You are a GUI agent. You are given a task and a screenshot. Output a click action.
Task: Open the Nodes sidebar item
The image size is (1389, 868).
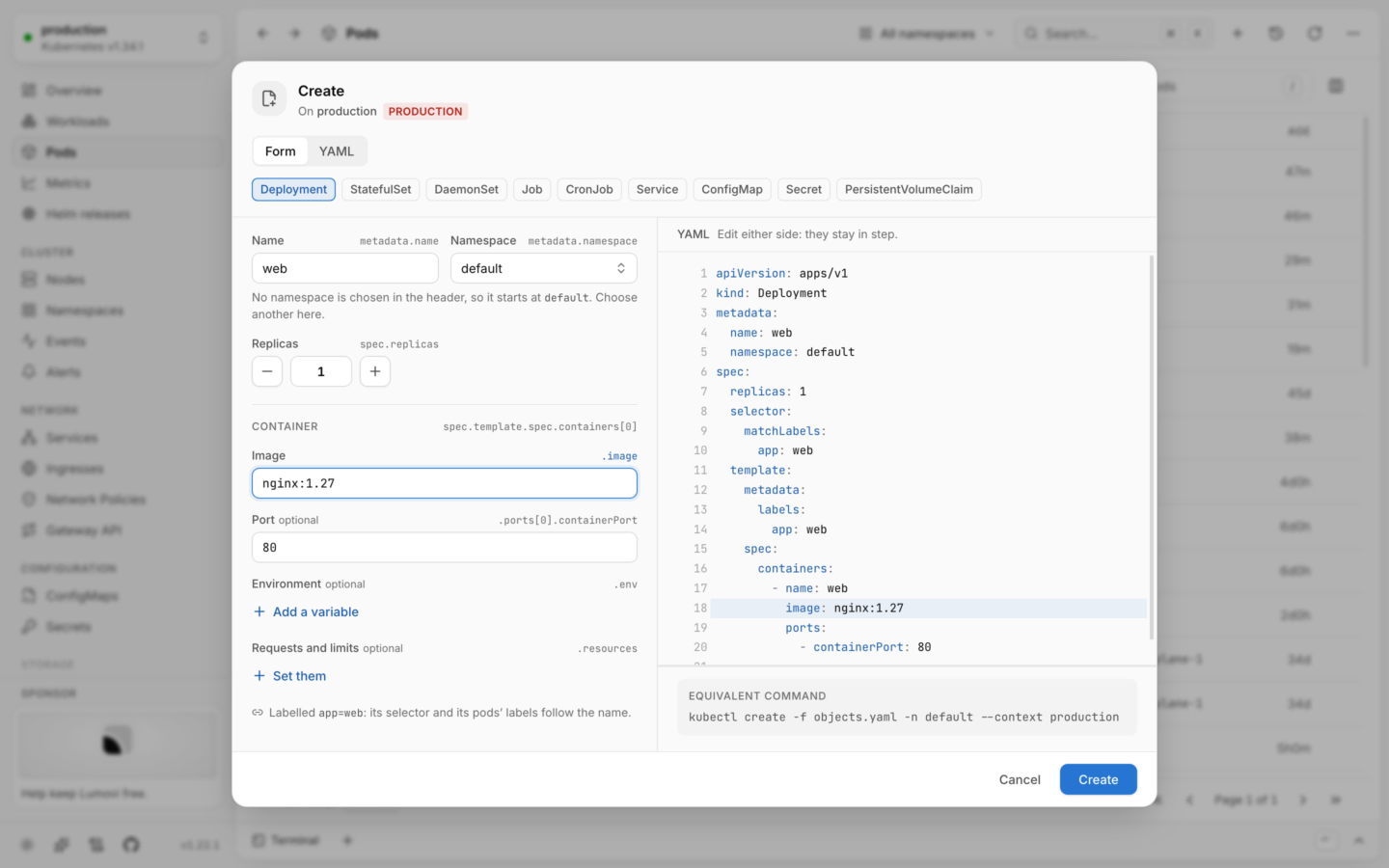116,280
